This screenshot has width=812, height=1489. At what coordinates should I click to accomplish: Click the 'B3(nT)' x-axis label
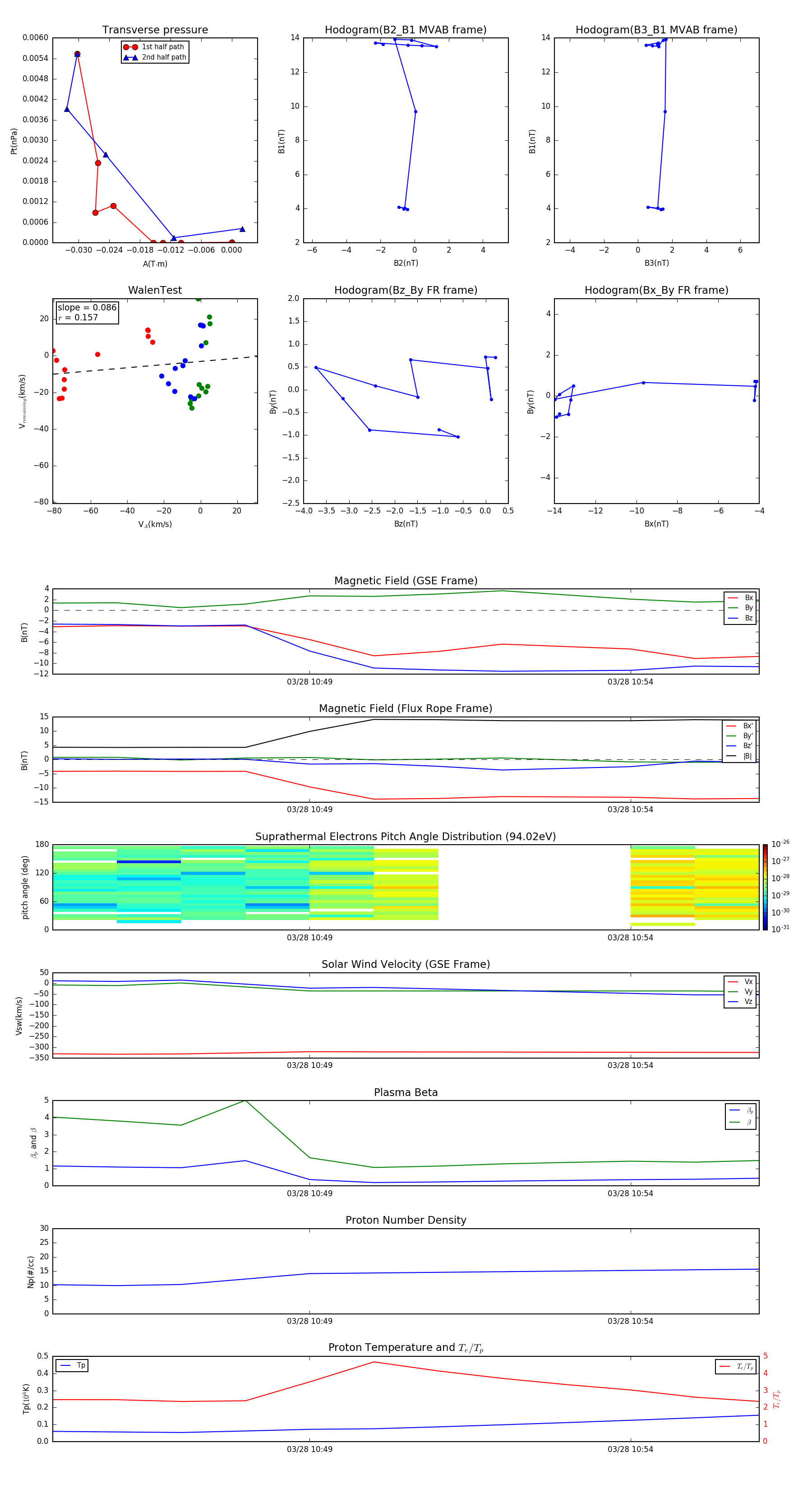(x=656, y=263)
